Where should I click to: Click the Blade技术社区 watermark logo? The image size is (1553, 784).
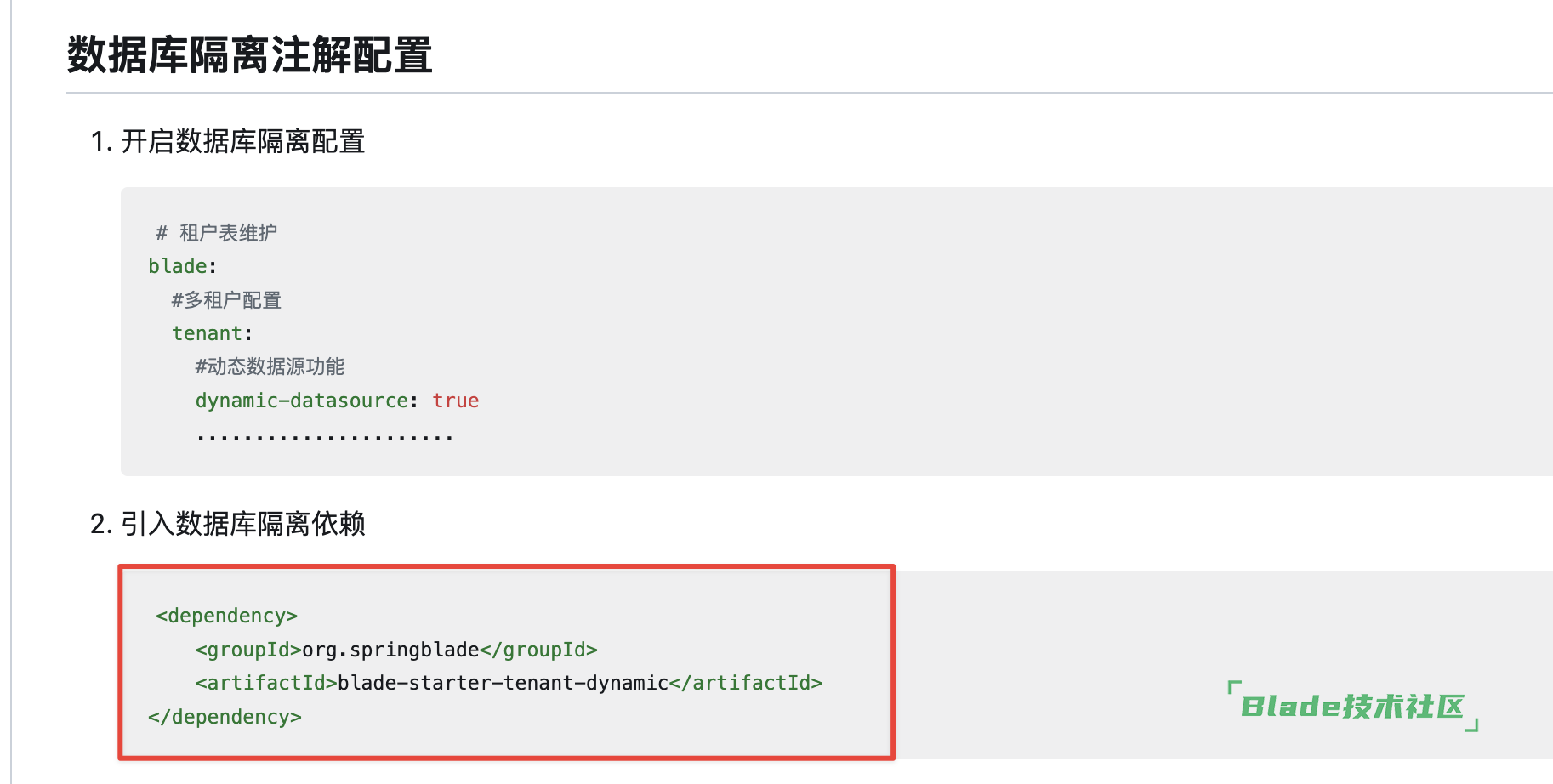pyautogui.click(x=1353, y=706)
